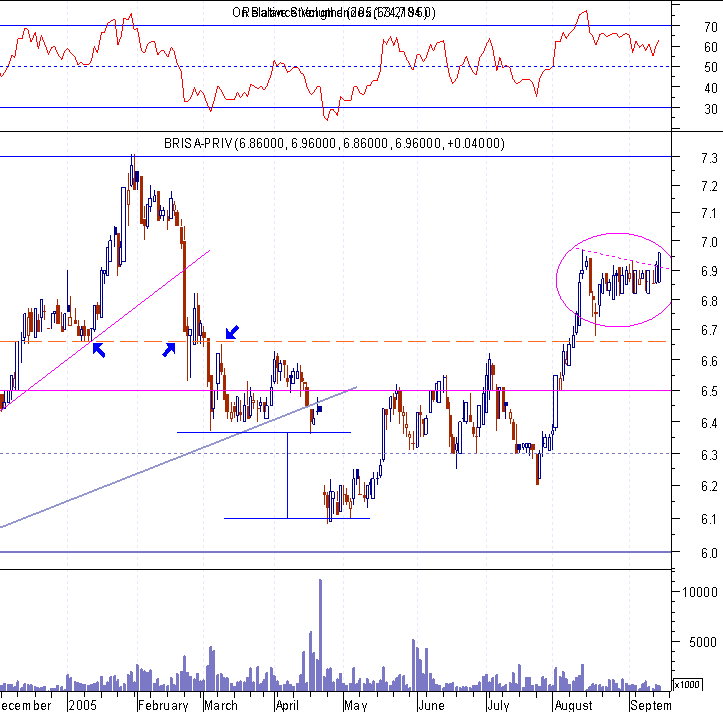723x712 pixels.
Task: Click the 7.2 price axis label
Action: coord(709,186)
